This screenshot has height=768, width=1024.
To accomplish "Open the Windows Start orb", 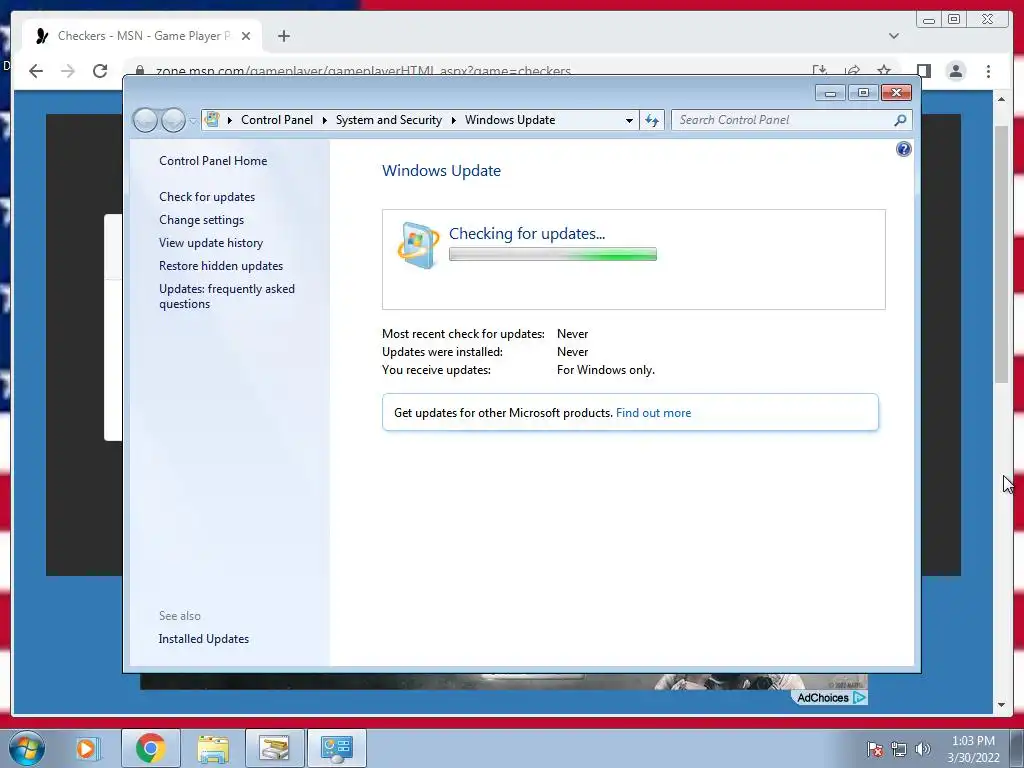I will coord(27,748).
